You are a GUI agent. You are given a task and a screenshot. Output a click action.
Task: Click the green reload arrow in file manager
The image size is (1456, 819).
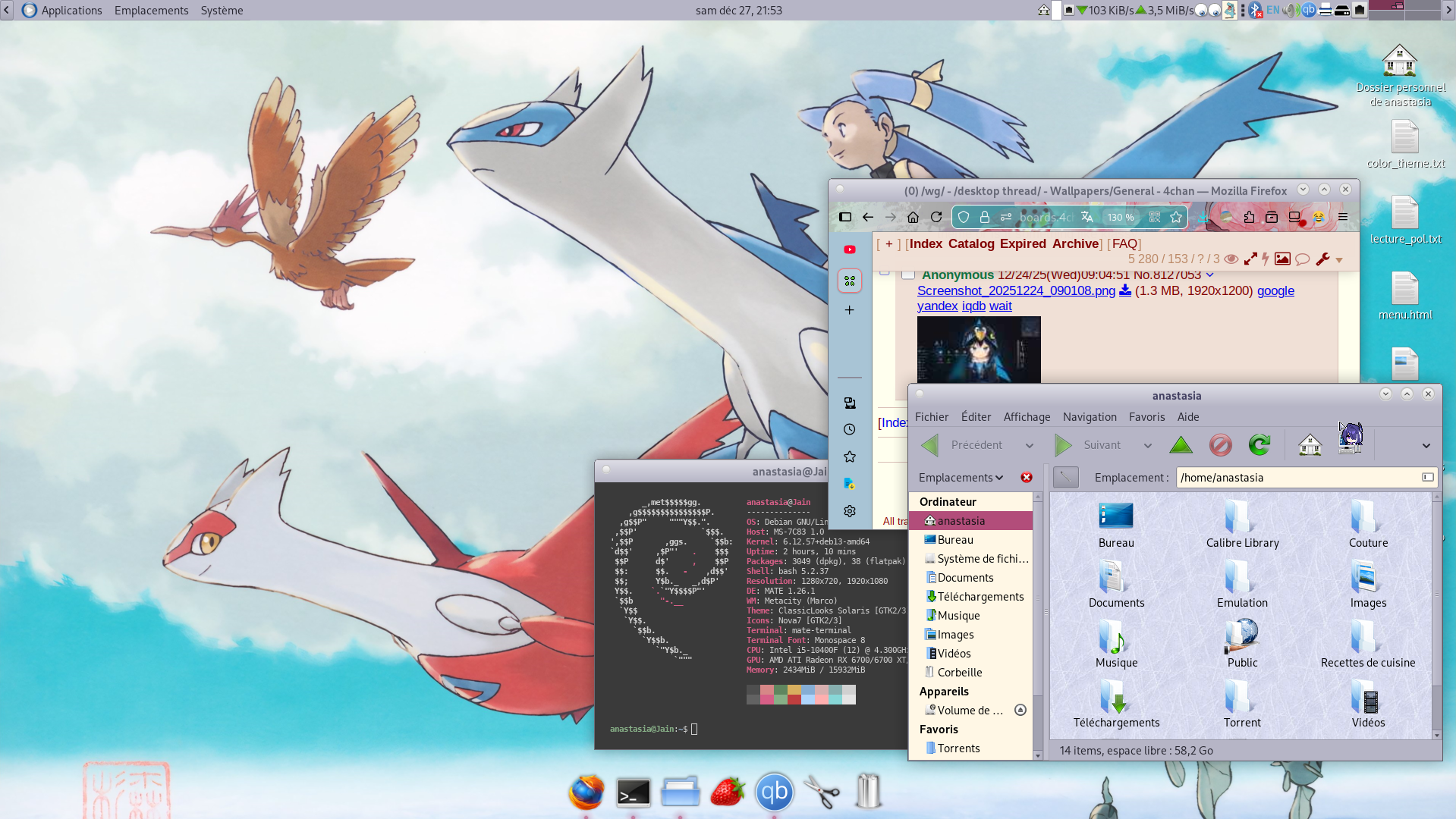(x=1259, y=445)
